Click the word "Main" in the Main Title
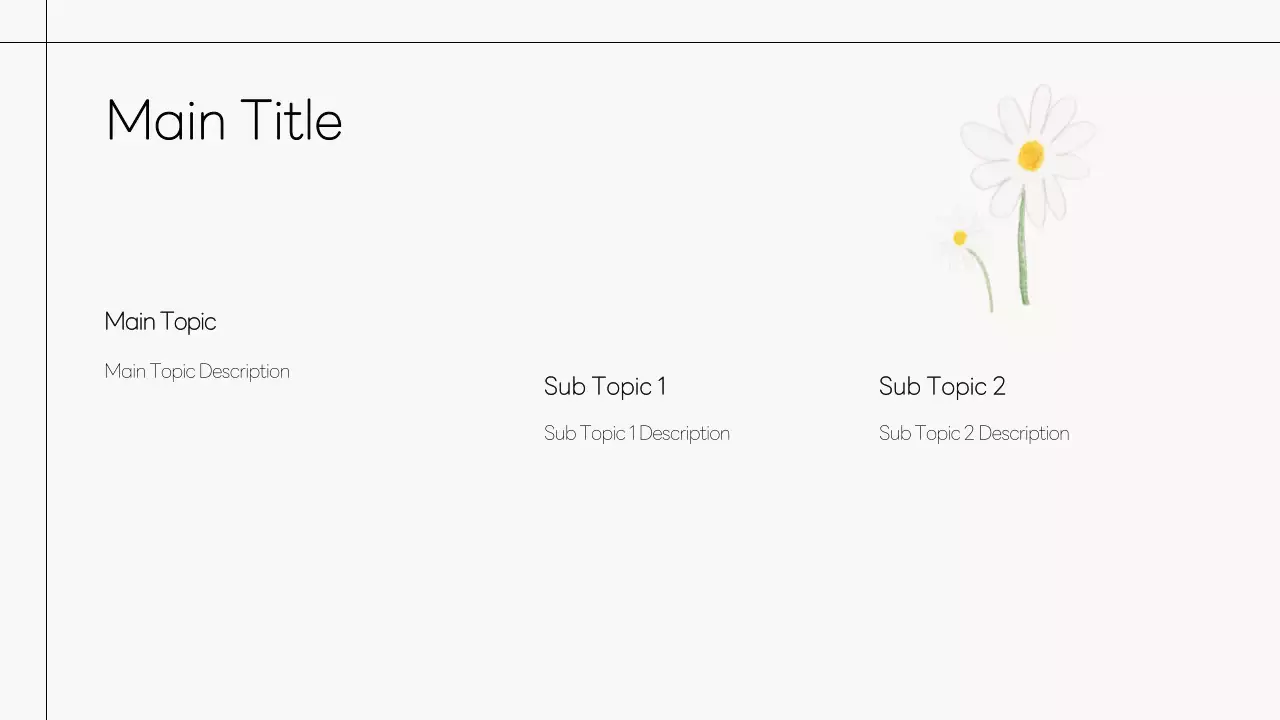The width and height of the screenshot is (1280, 720). [x=166, y=121]
